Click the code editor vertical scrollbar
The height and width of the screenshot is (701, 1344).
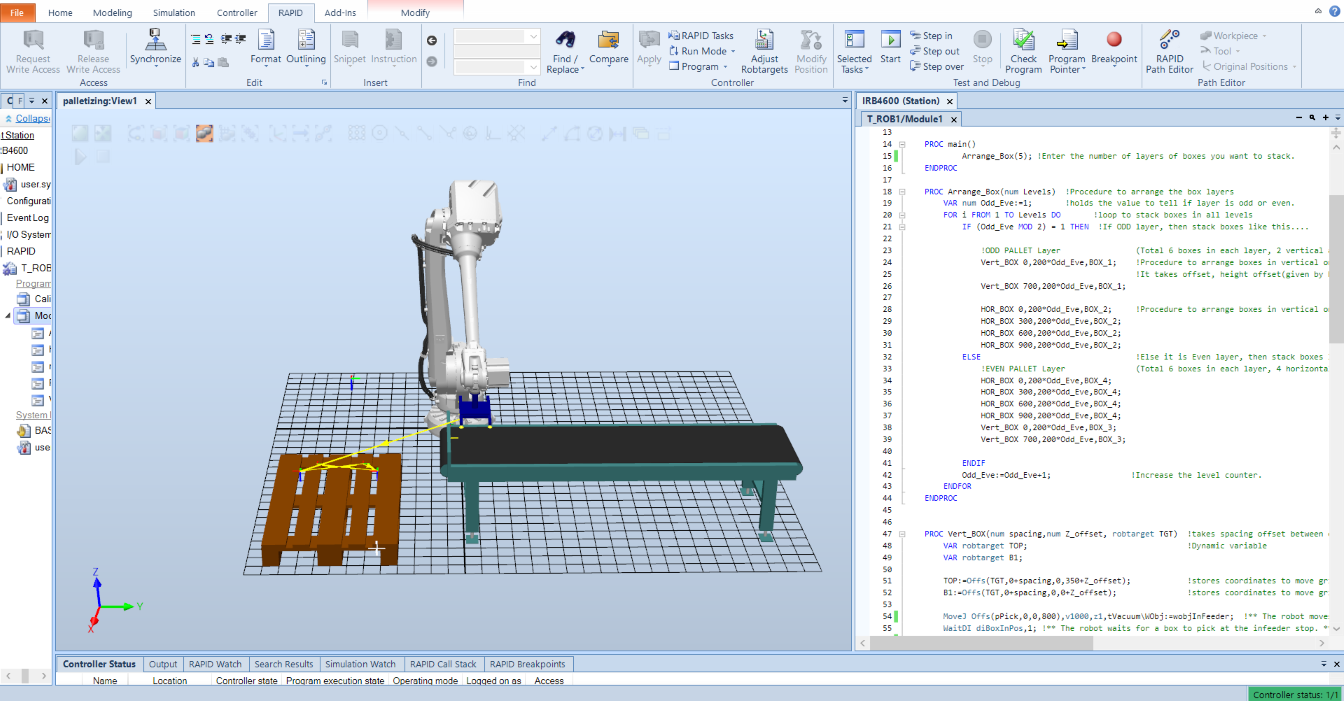pyautogui.click(x=1337, y=270)
